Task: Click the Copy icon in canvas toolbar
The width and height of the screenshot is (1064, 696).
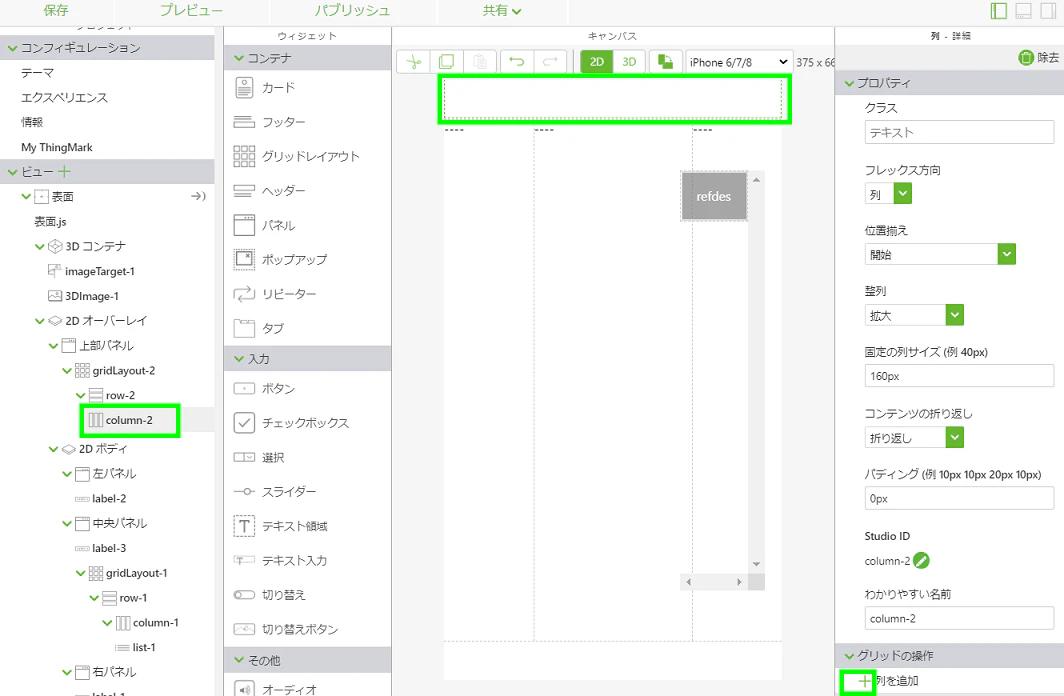Action: pos(446,62)
